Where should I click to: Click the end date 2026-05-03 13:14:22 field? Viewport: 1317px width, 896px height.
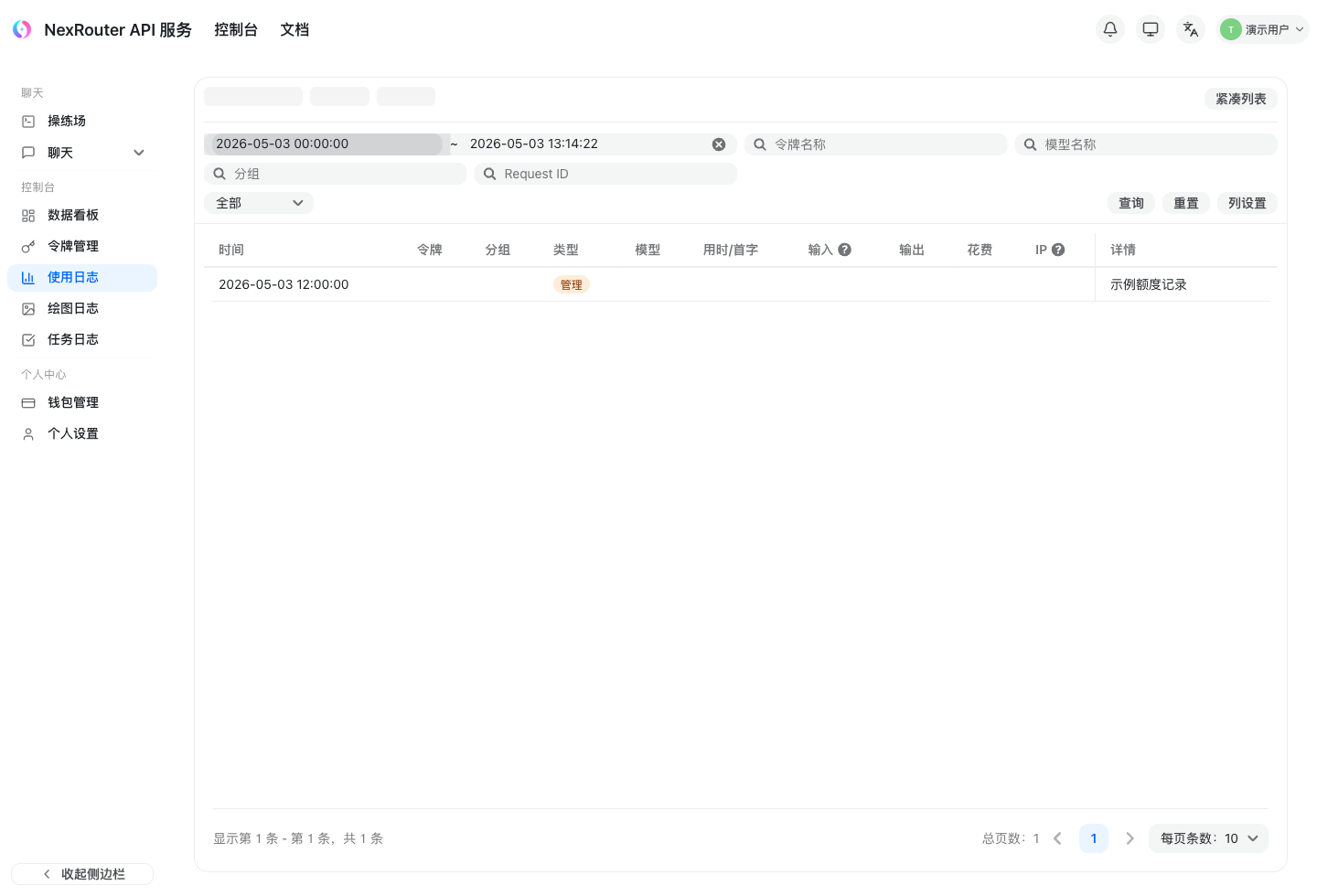pyautogui.click(x=585, y=144)
